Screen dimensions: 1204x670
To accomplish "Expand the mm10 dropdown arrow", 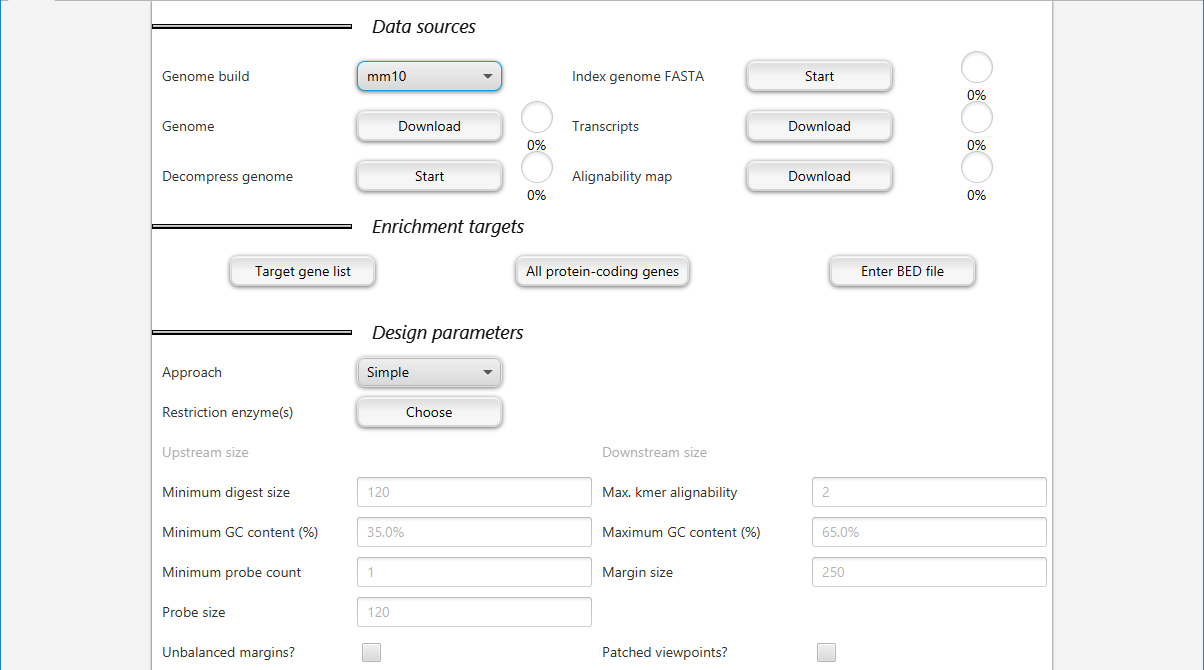I will [488, 76].
